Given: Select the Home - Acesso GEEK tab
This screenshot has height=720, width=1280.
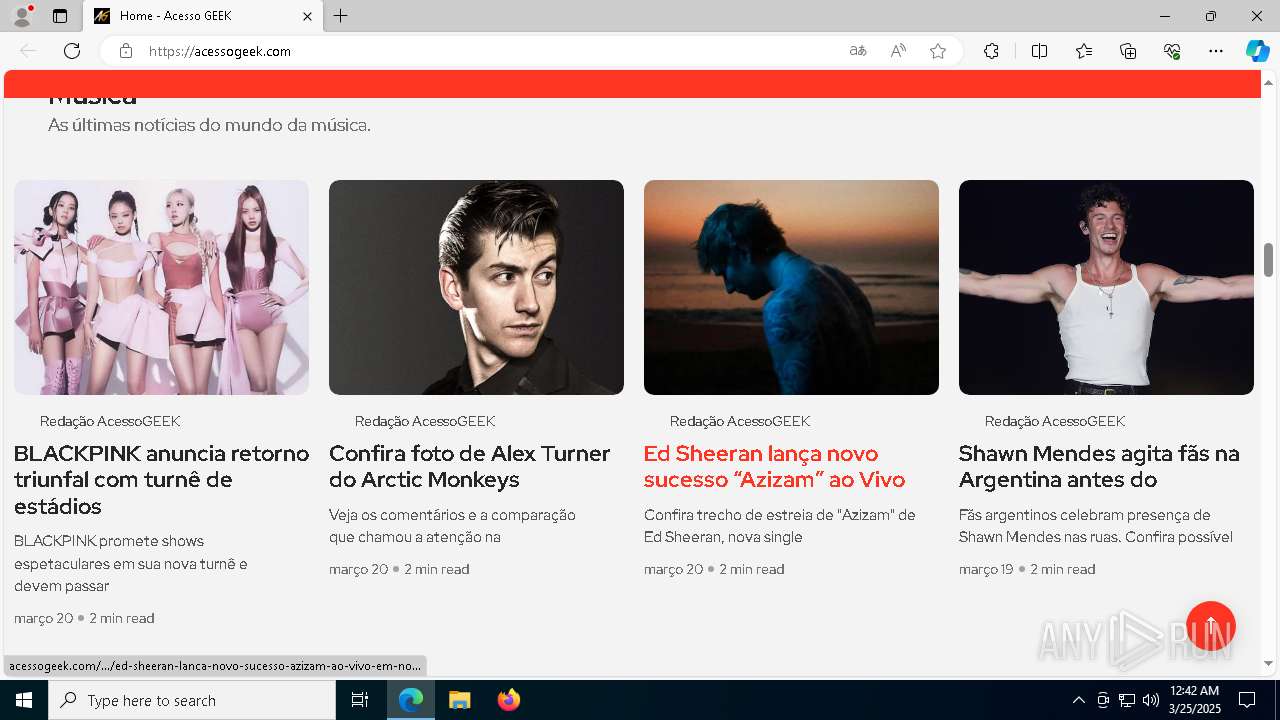Looking at the screenshot, I should click(x=203, y=16).
